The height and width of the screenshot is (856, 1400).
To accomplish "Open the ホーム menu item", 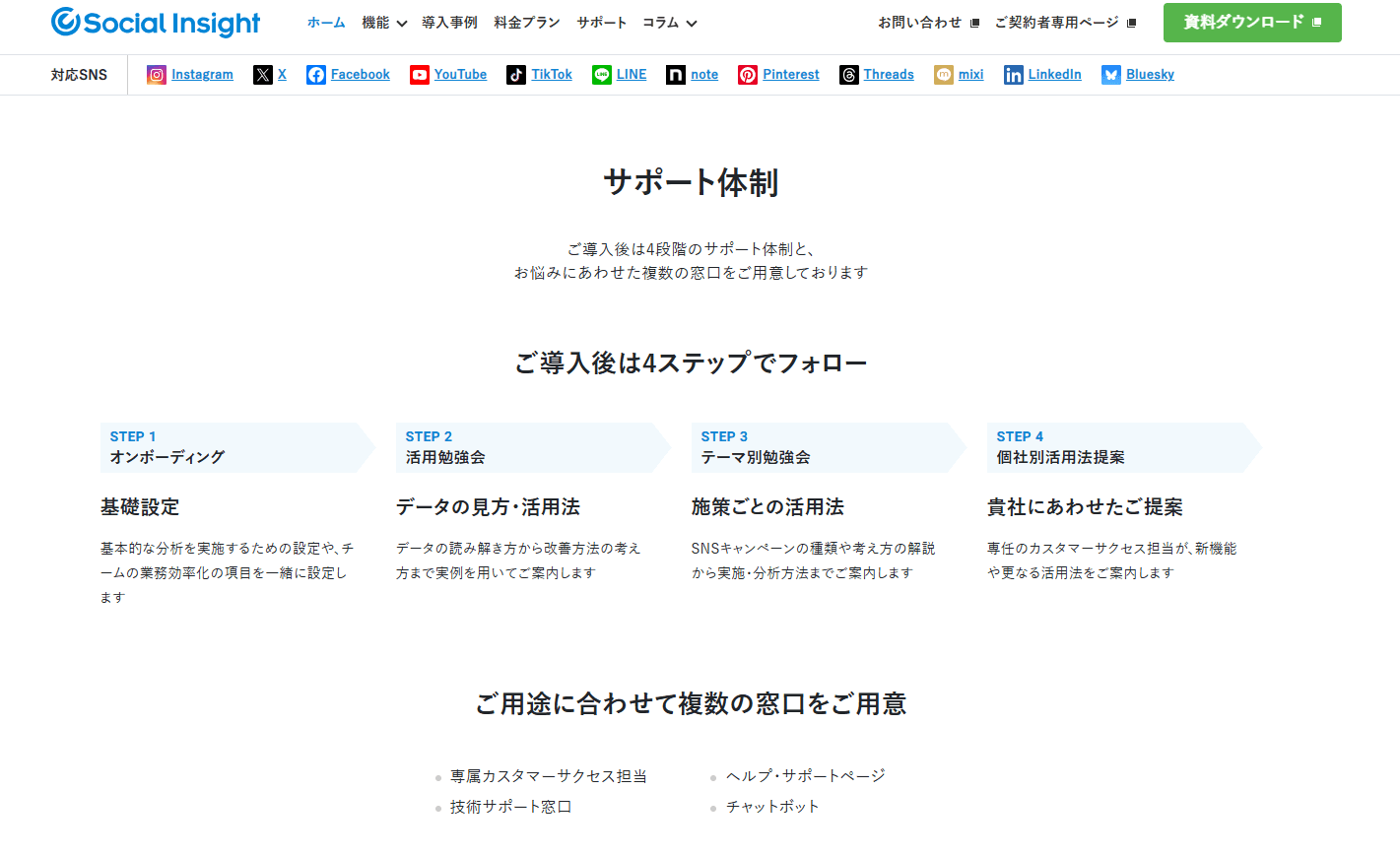I will click(x=326, y=23).
